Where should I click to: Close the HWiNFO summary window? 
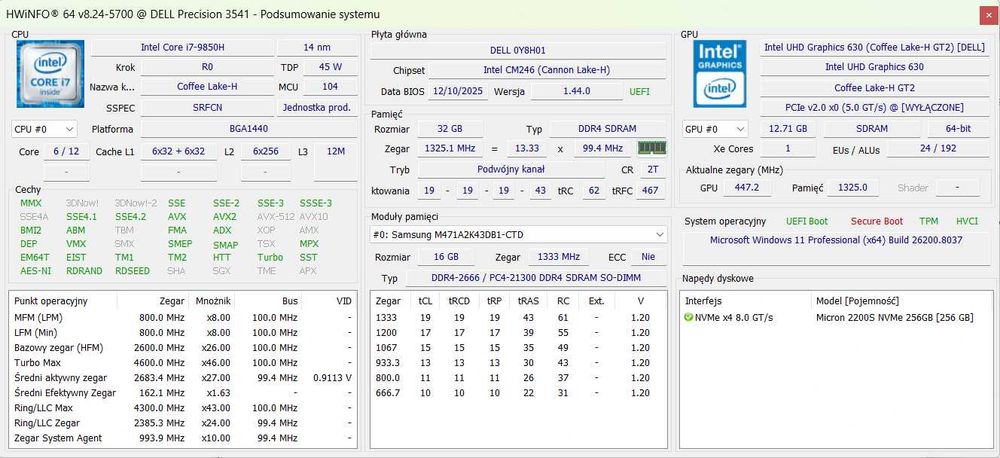click(x=987, y=14)
